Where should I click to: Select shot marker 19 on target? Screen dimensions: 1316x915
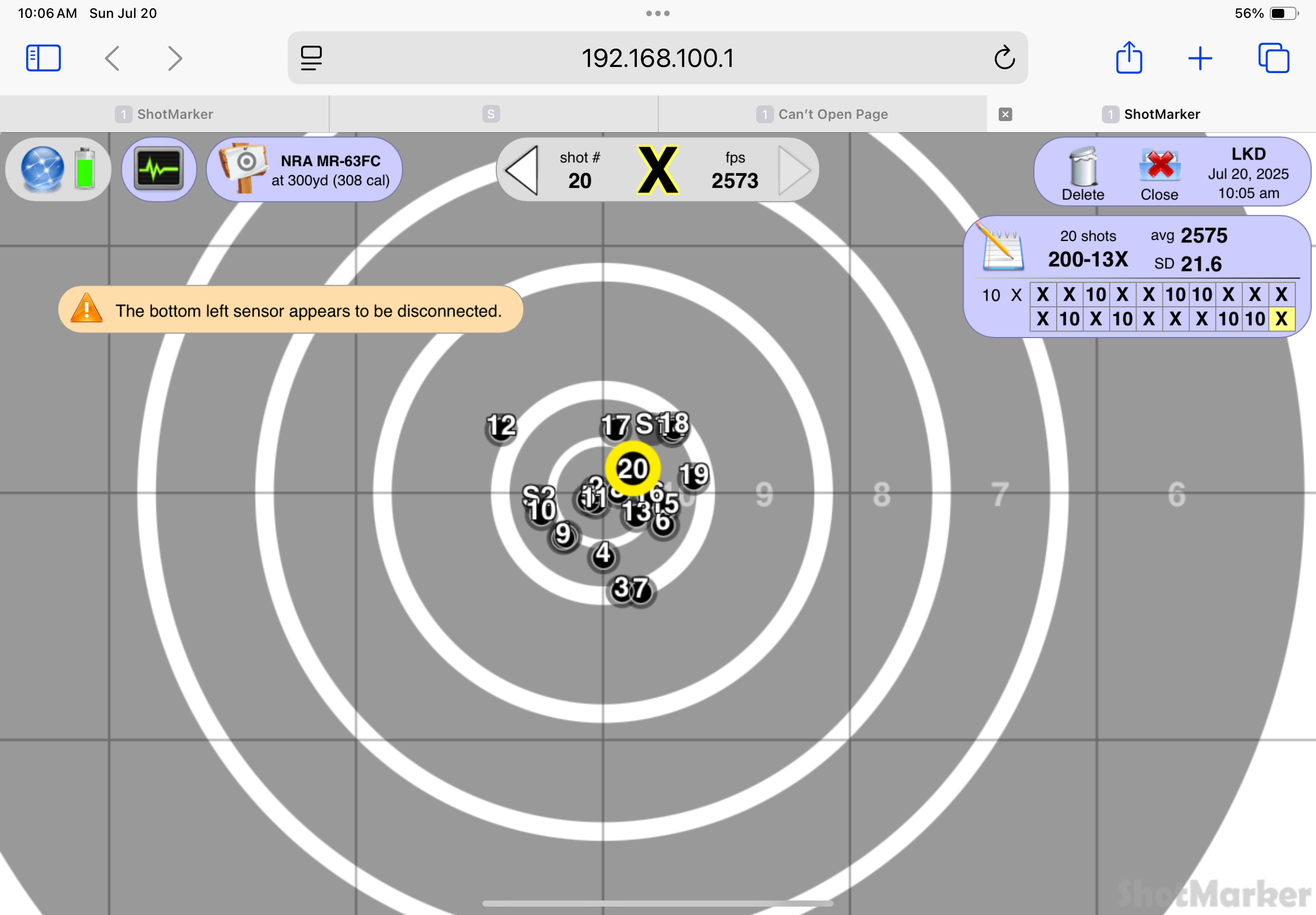click(694, 475)
